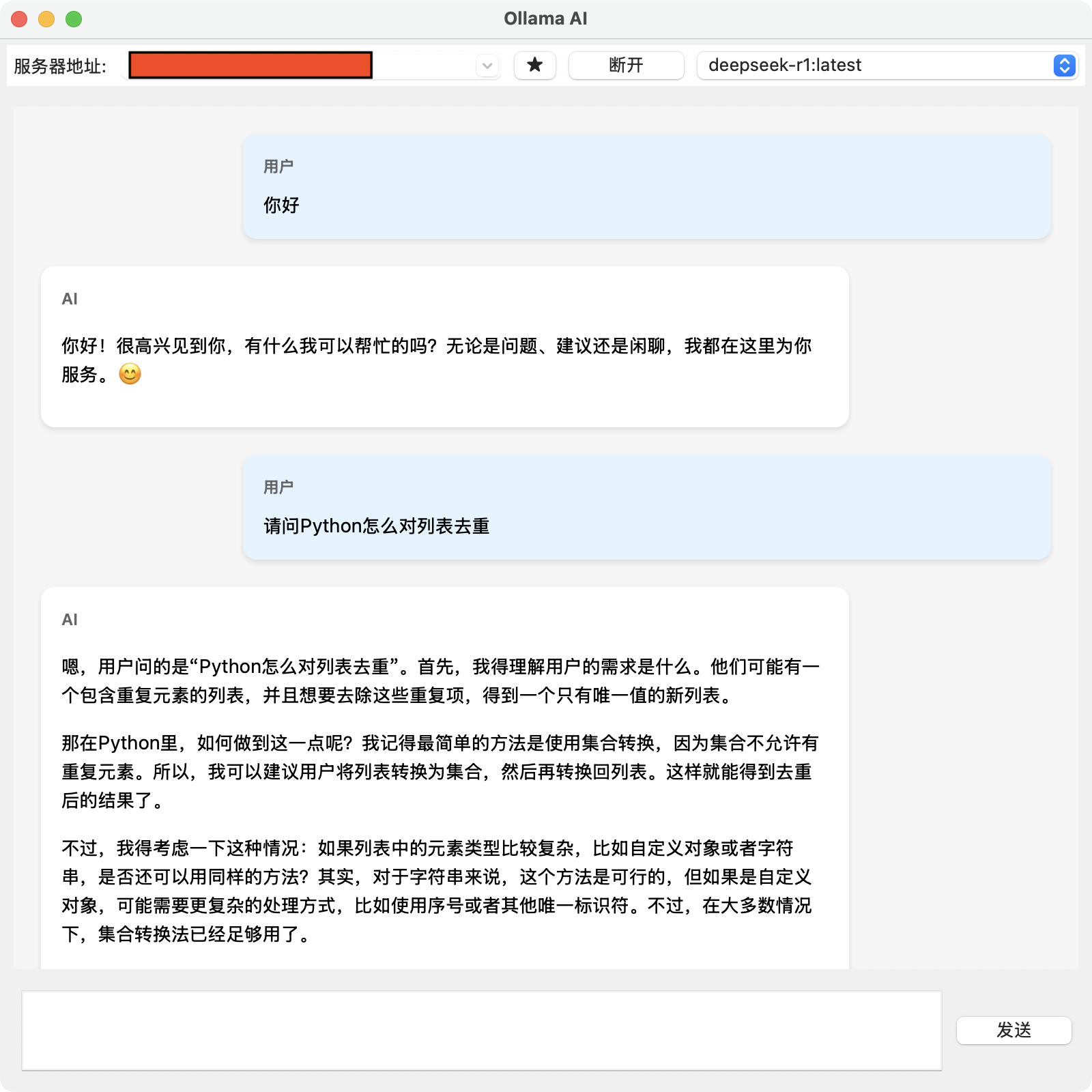The image size is (1092, 1092).
Task: Click the blue arrows on model selector
Action: (1064, 66)
